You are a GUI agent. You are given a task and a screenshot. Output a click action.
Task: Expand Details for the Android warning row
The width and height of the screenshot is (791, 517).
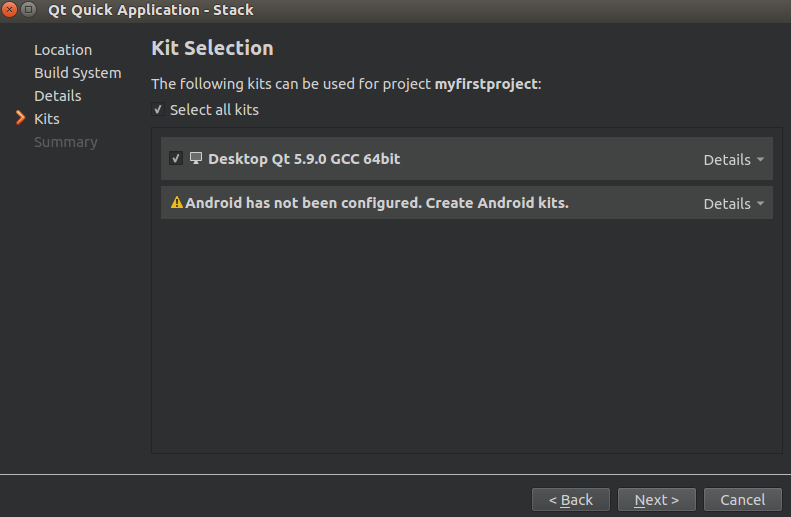[733, 204]
